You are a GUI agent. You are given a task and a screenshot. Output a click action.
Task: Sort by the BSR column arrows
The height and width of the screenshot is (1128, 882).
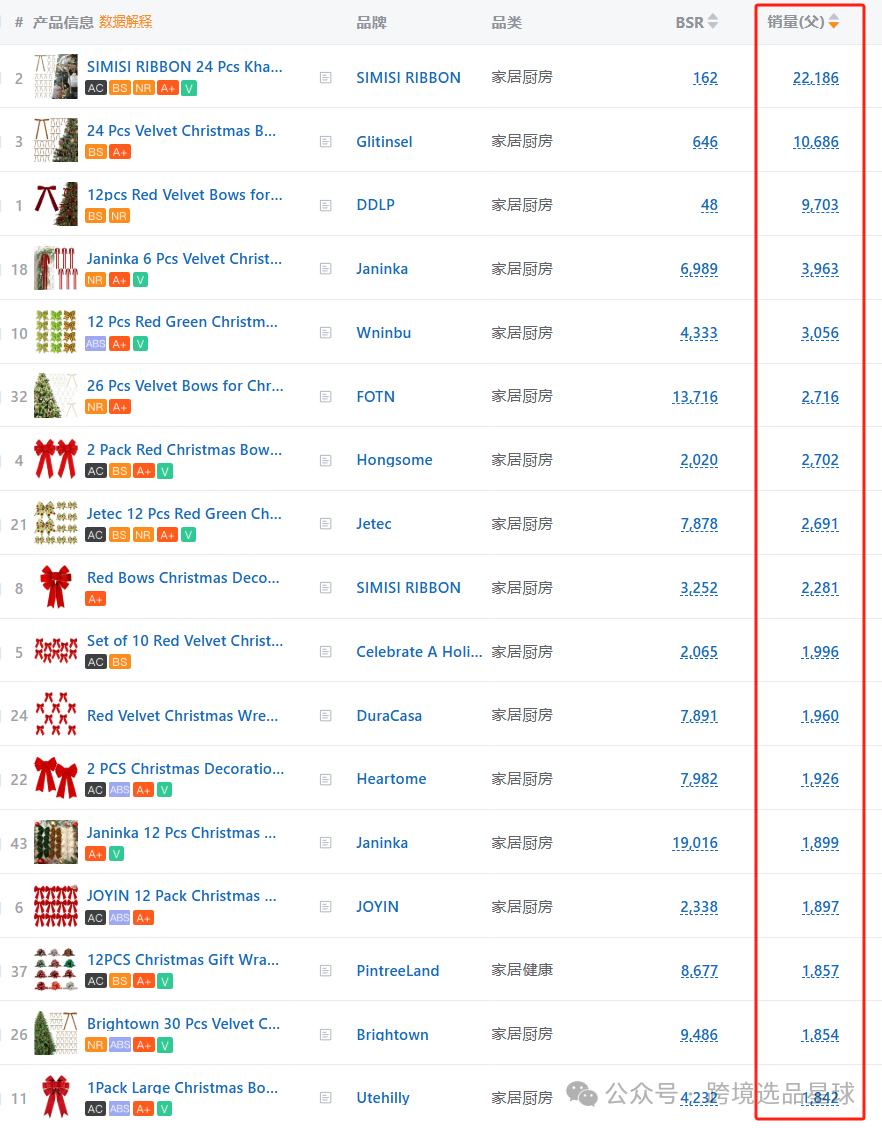coord(713,22)
